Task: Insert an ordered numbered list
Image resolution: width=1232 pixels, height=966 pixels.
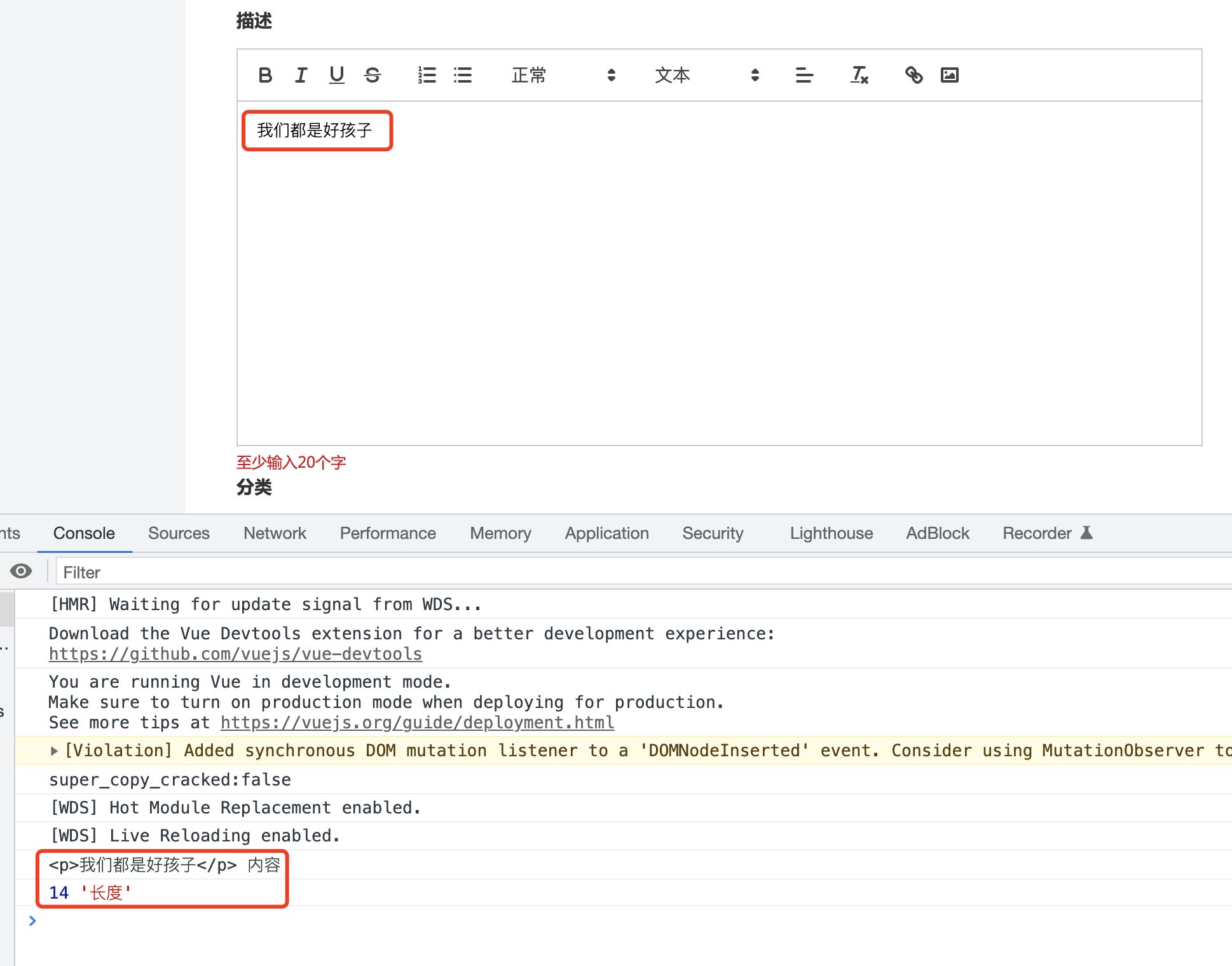Action: (427, 76)
